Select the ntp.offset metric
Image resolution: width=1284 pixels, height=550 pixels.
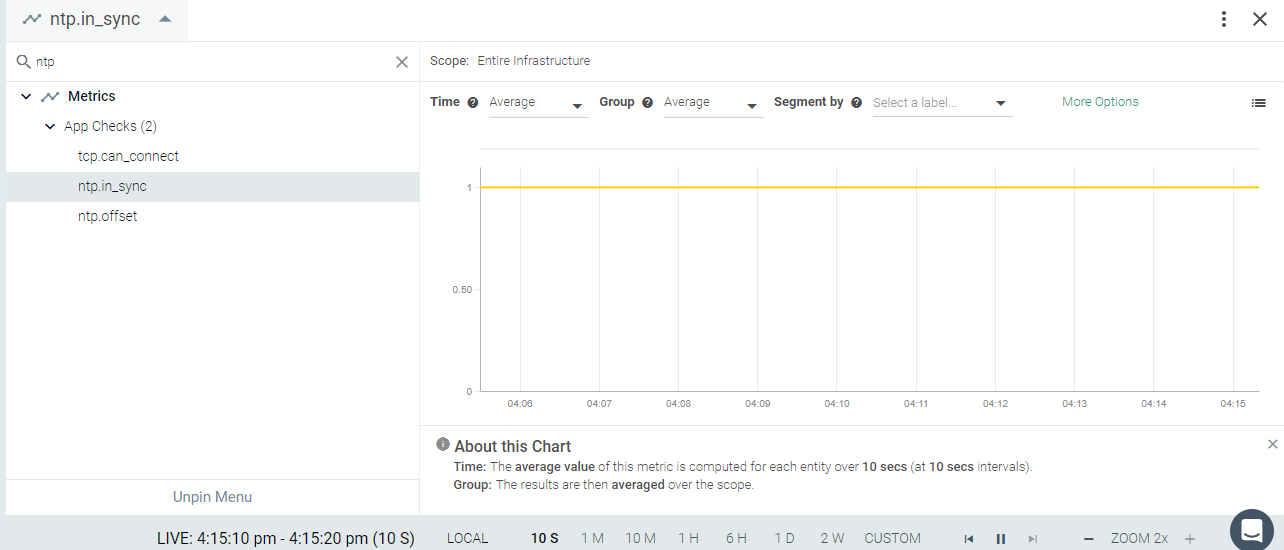(108, 216)
